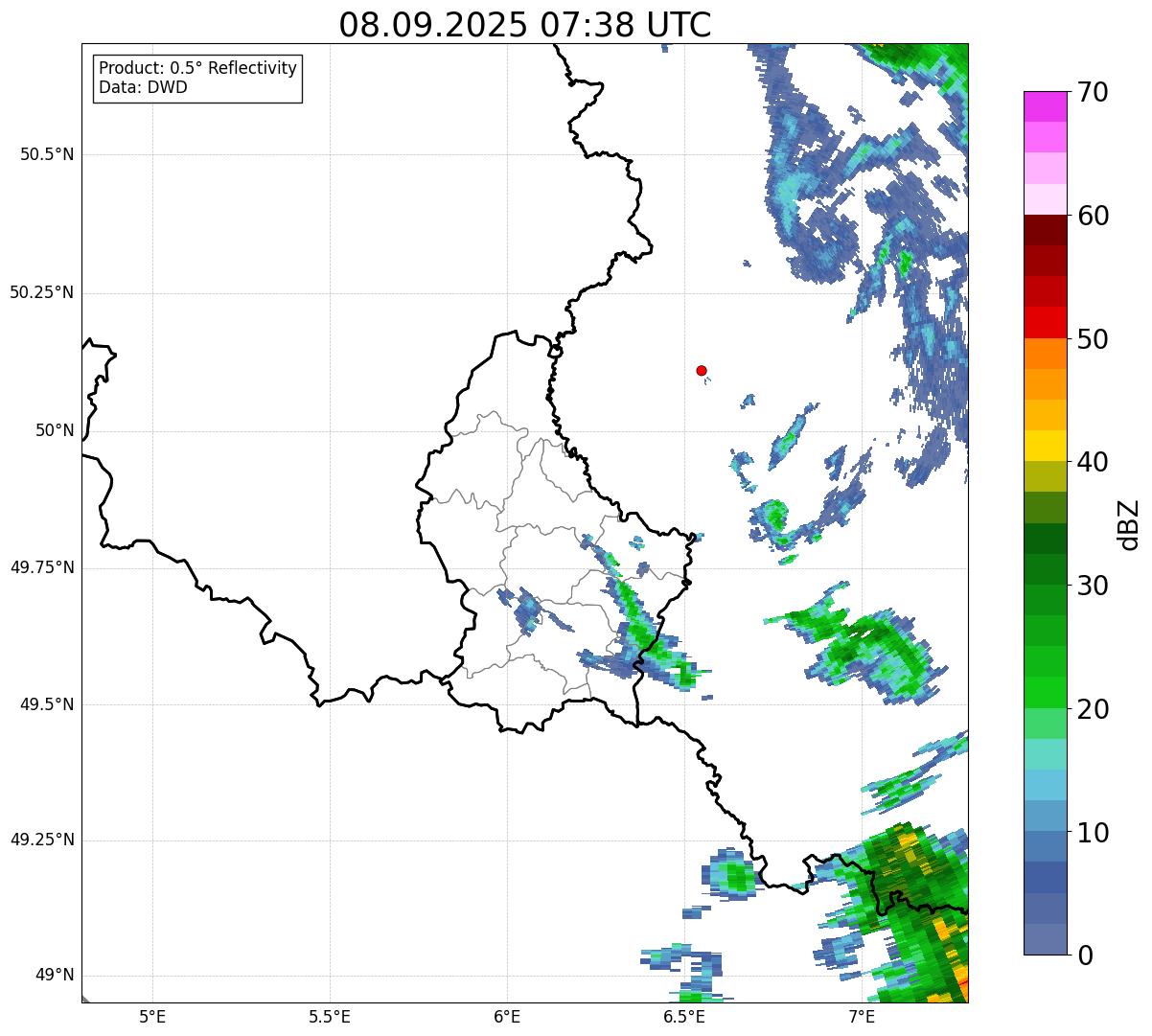The height and width of the screenshot is (1036, 1152).
Task: Click the '0' colorbar tick label
Action: (x=1085, y=955)
